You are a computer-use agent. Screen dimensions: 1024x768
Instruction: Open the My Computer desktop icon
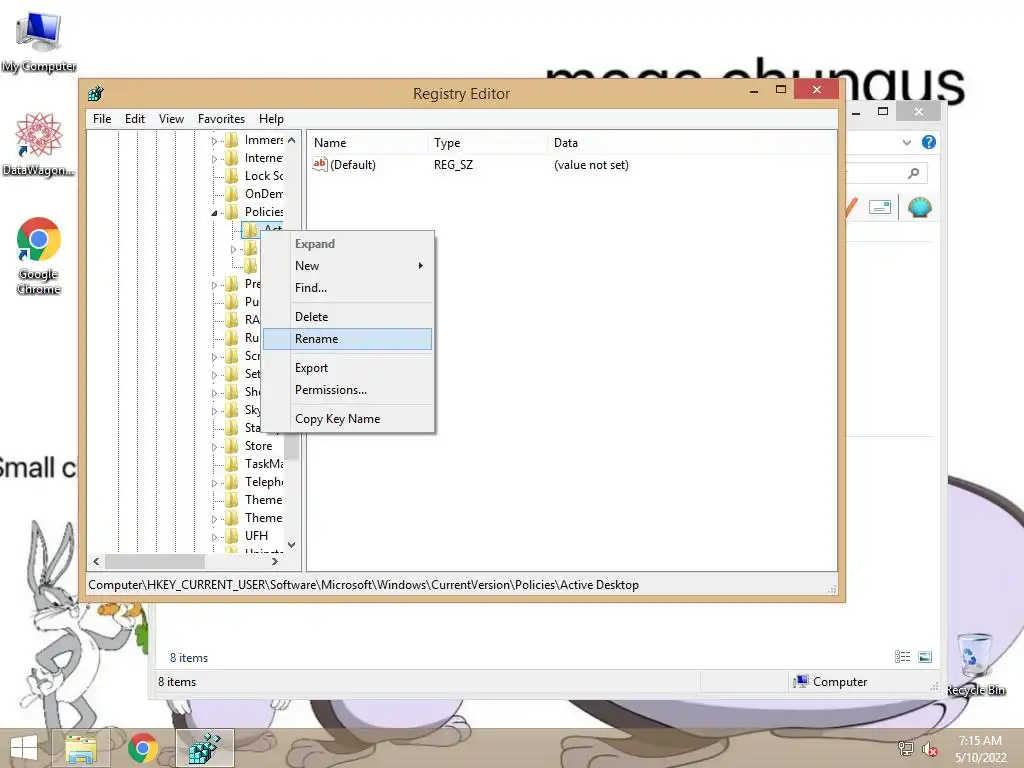[39, 41]
